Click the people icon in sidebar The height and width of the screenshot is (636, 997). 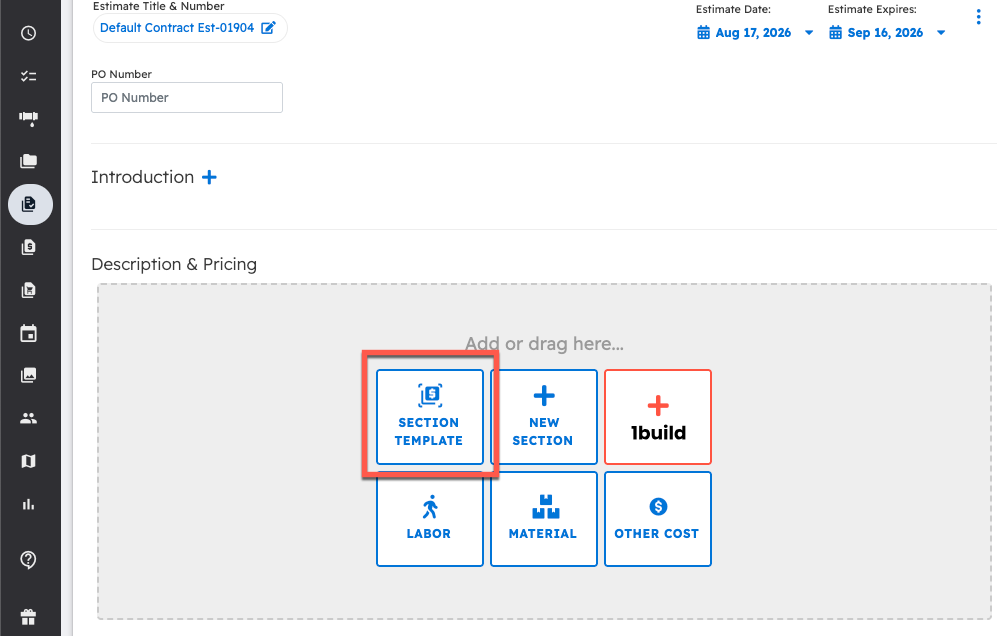tap(29, 419)
